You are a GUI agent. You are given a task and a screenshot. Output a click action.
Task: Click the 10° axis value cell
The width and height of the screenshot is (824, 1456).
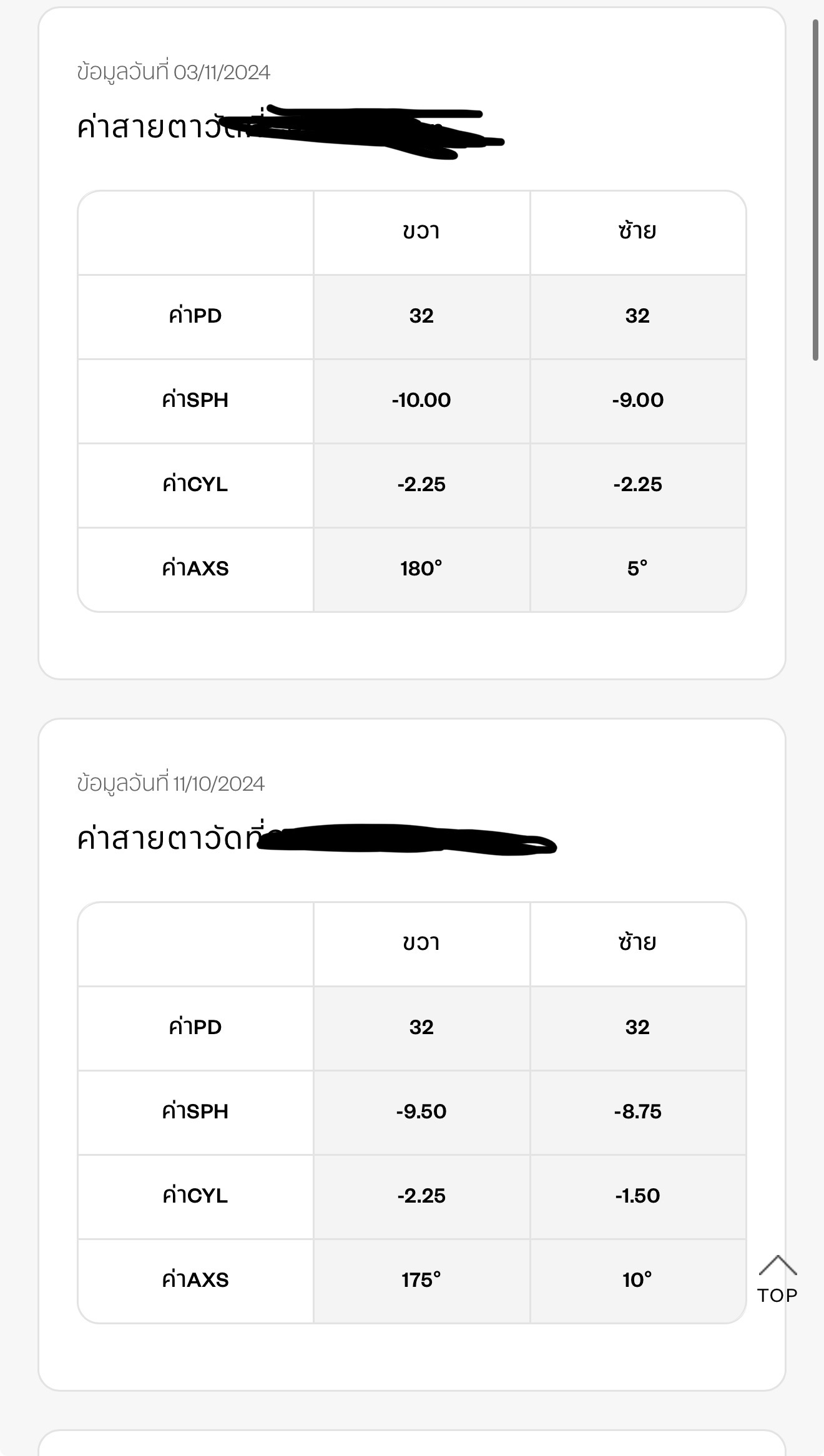click(637, 1280)
